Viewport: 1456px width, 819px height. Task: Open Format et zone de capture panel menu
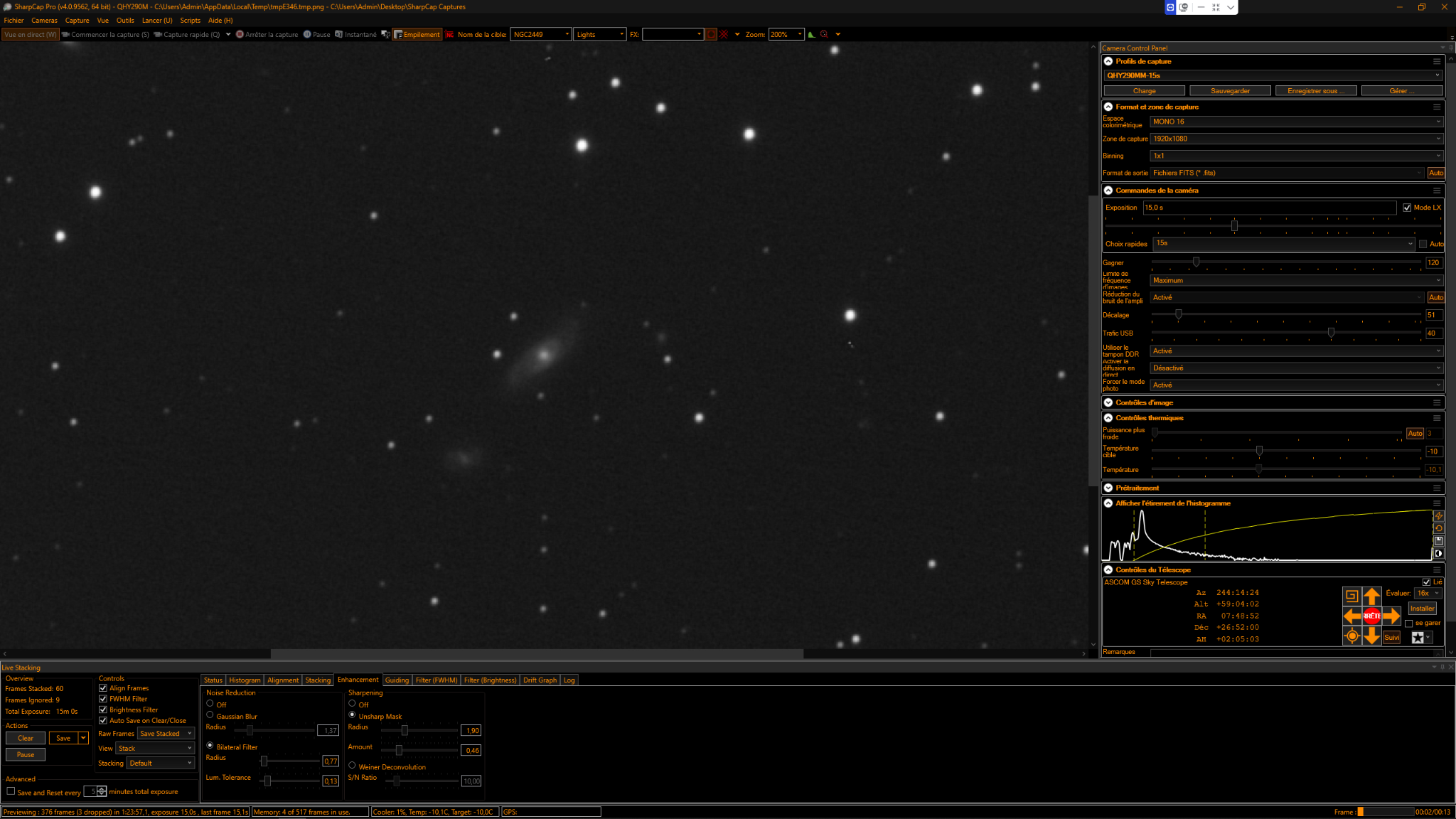pyautogui.click(x=1437, y=107)
